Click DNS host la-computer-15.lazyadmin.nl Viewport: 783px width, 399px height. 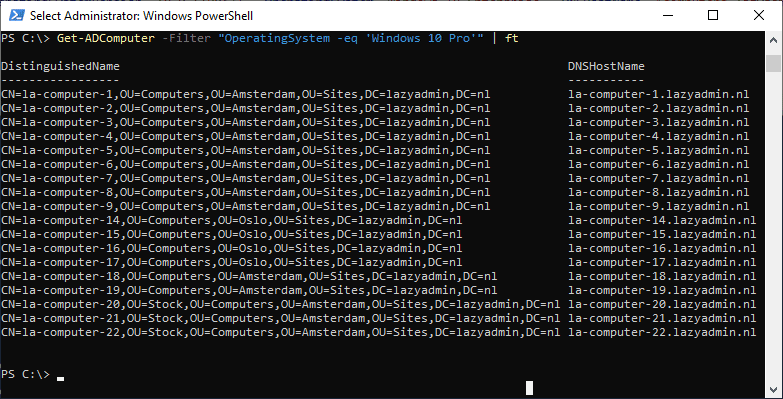click(x=662, y=234)
